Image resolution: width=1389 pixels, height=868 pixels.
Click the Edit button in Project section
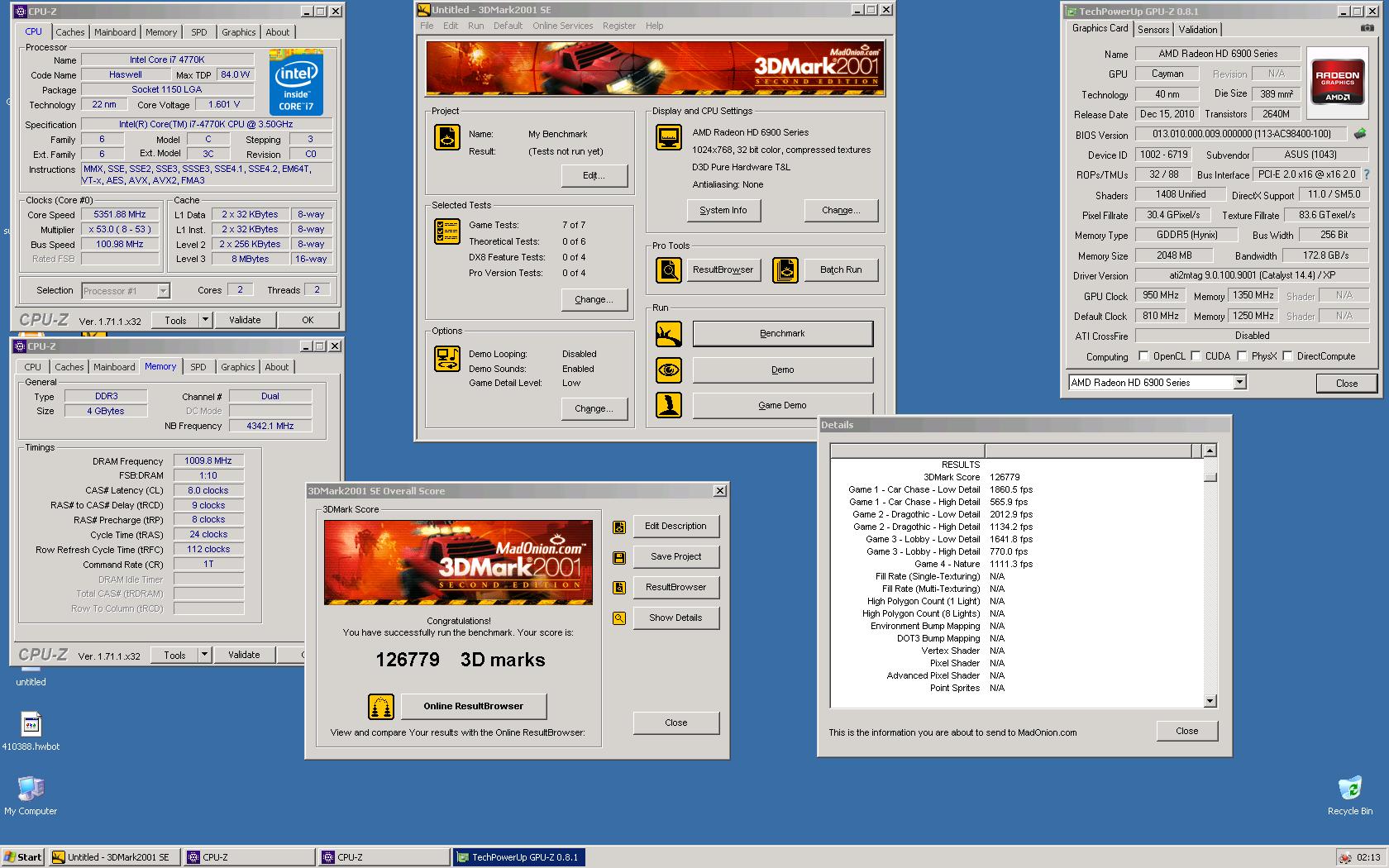coord(594,175)
